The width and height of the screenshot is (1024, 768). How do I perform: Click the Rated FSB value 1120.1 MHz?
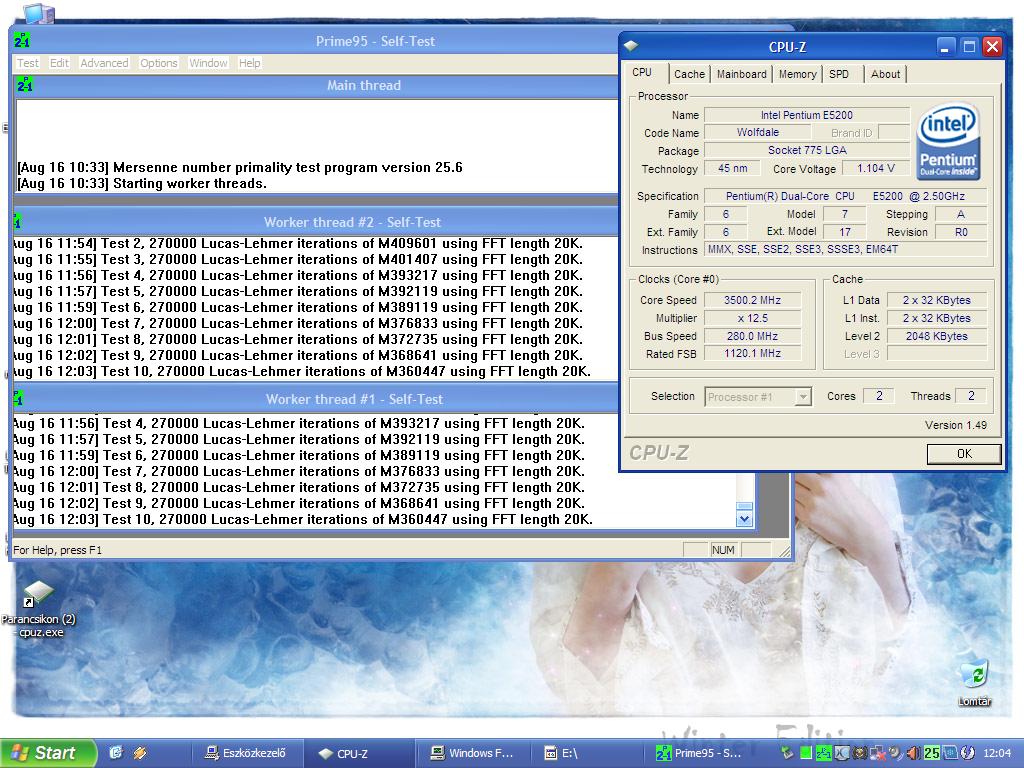(752, 353)
